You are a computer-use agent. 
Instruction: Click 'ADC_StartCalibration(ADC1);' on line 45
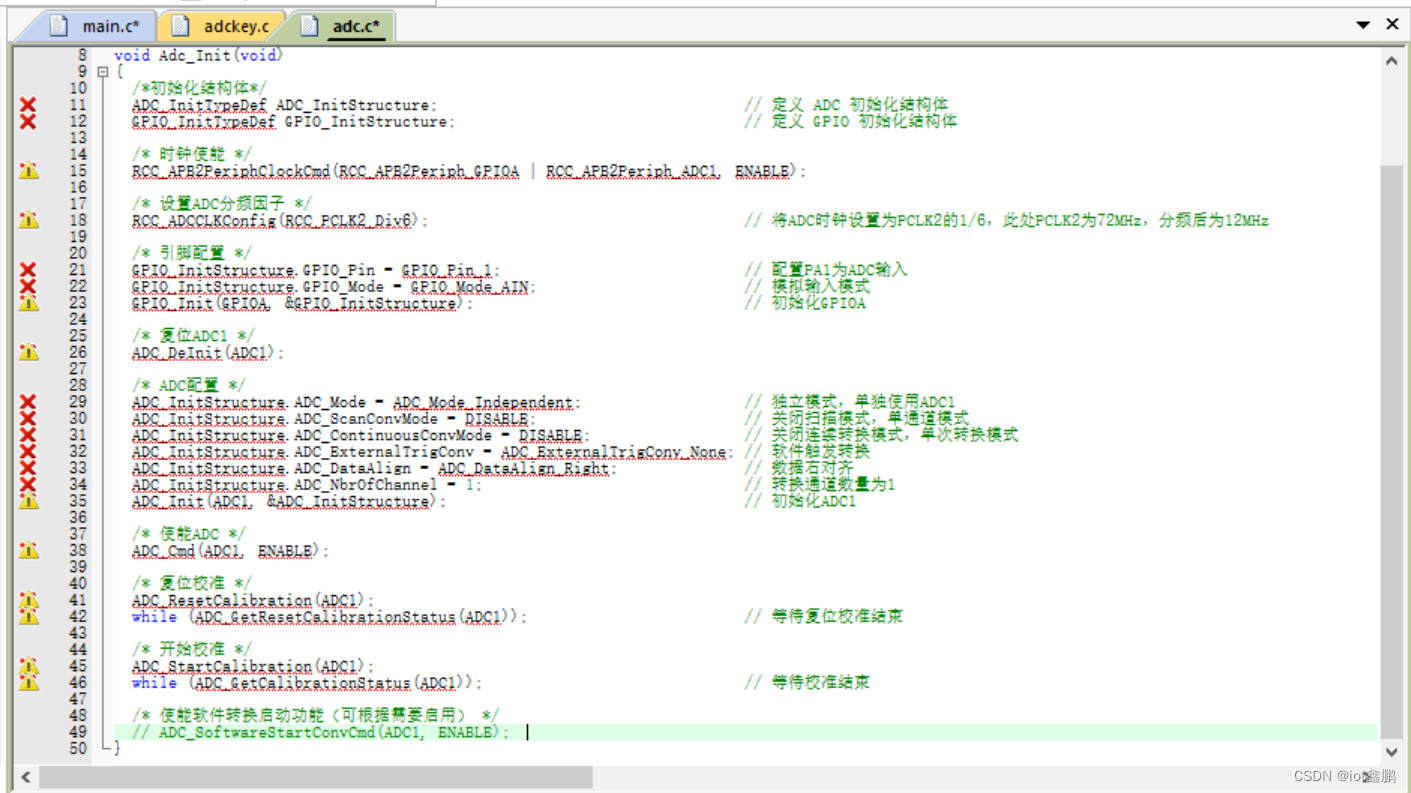tap(253, 667)
